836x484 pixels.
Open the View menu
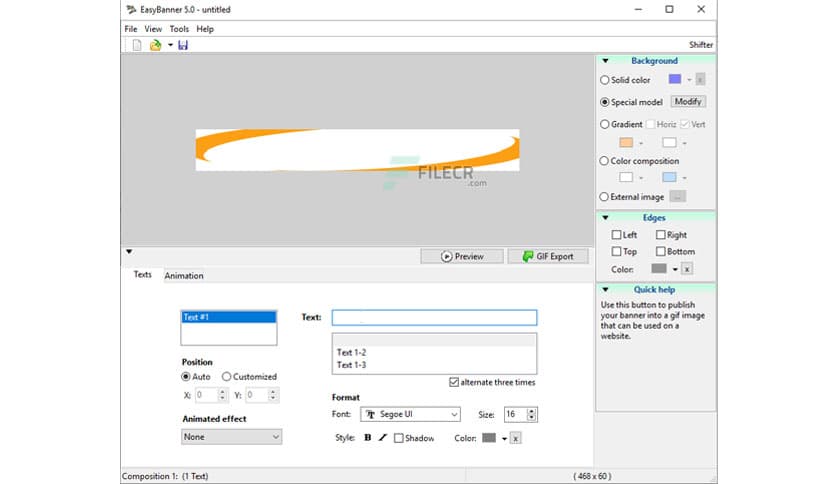click(x=153, y=29)
